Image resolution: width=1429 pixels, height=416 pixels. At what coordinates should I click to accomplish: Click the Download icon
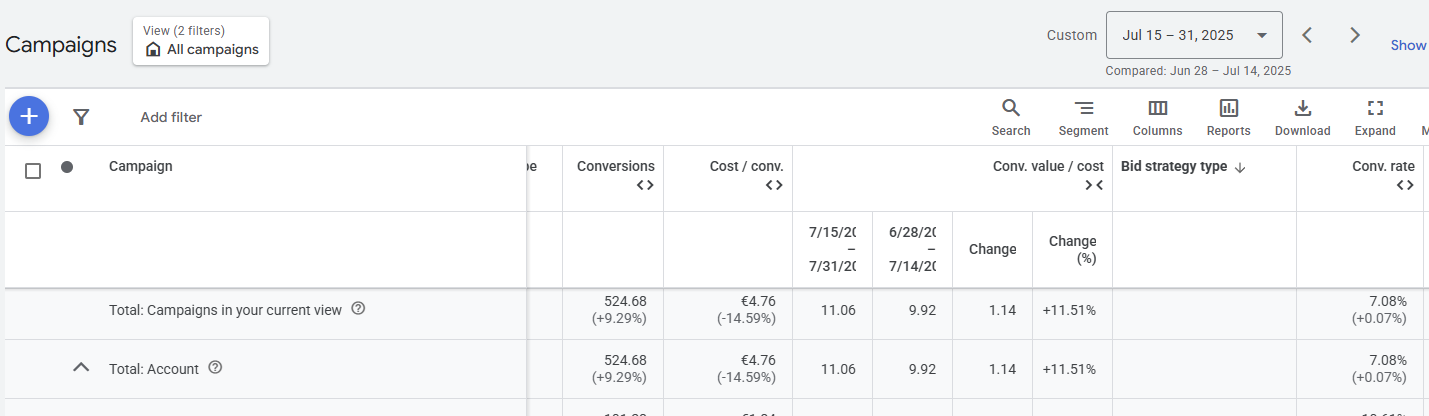pos(1302,117)
